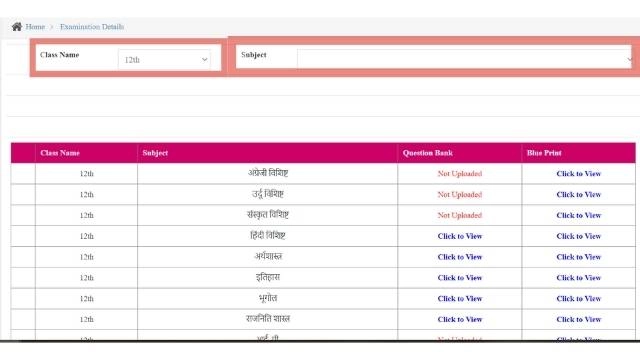The image size is (640, 360).
Task: Open the Examination Details breadcrumb link
Action: tap(92, 27)
